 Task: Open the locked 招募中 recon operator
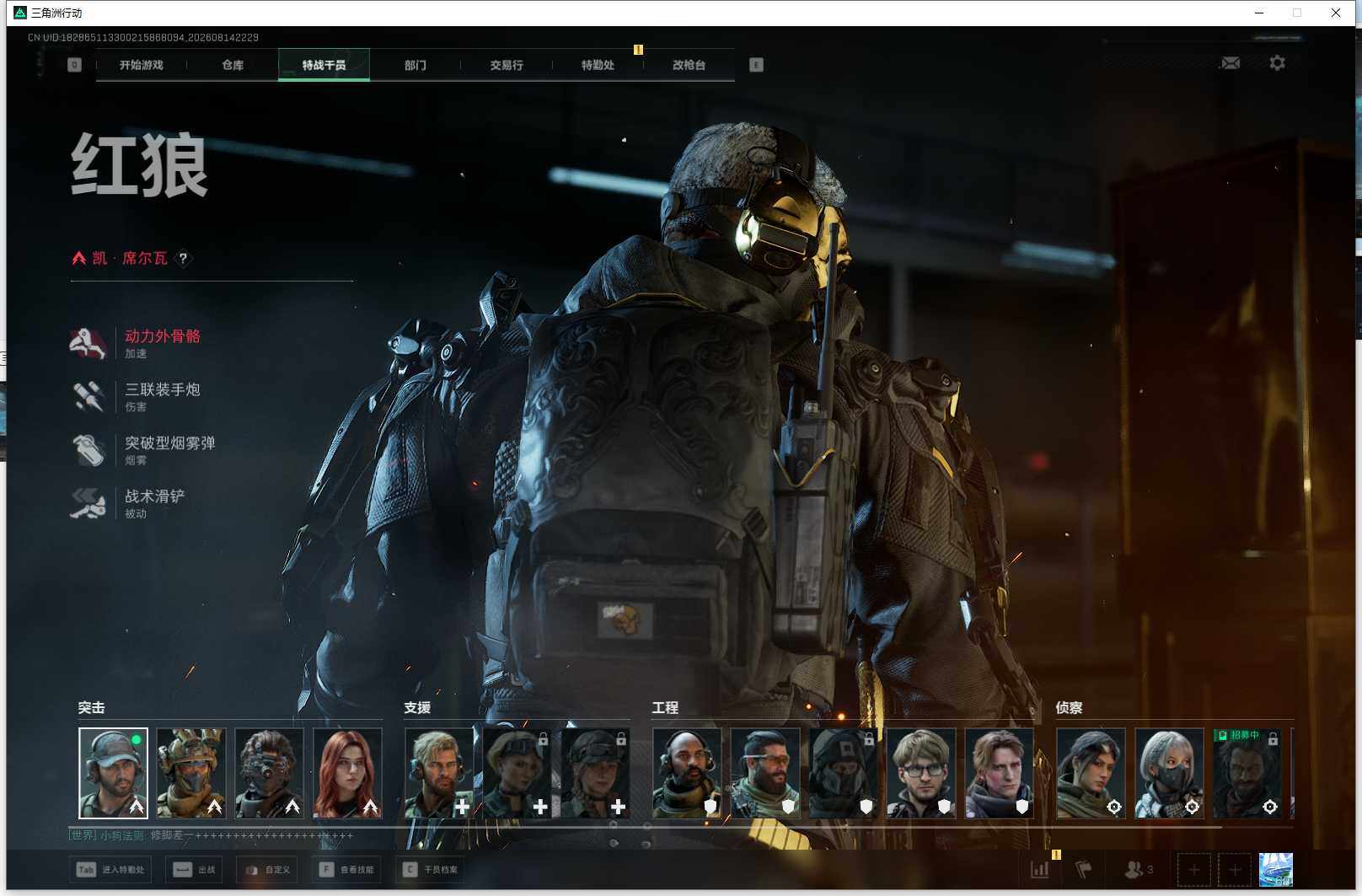coord(1247,773)
